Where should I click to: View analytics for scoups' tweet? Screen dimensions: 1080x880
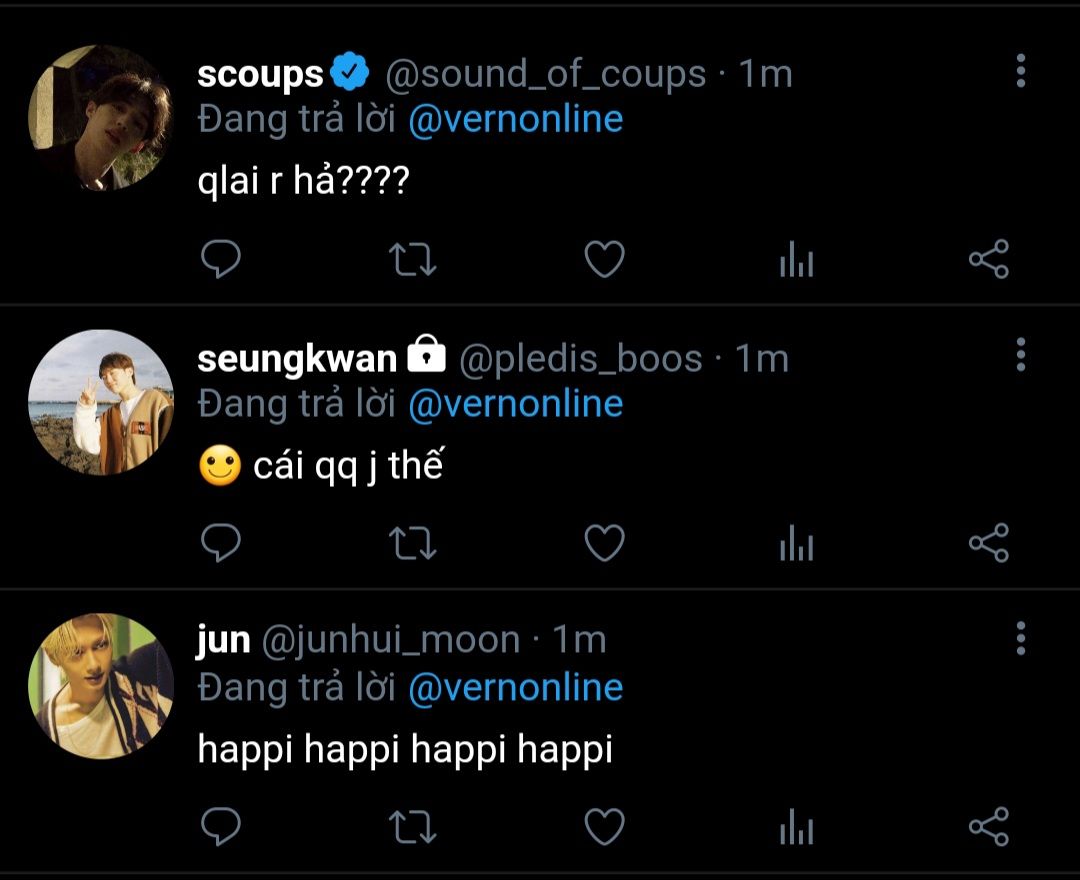point(796,261)
